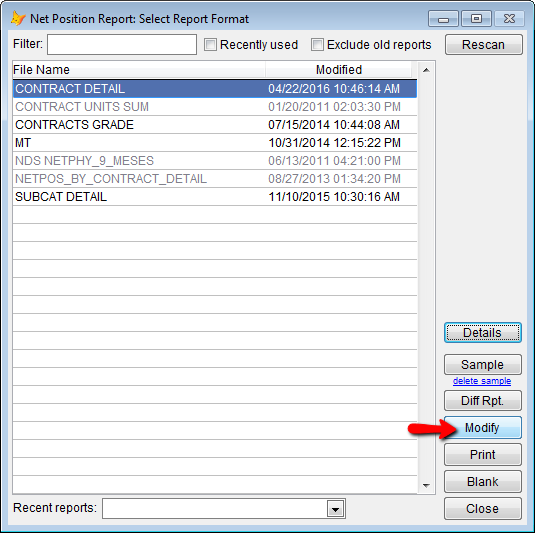Click the date 10/31/2014 12:15:22 PM
The image size is (535, 533).
tap(334, 143)
